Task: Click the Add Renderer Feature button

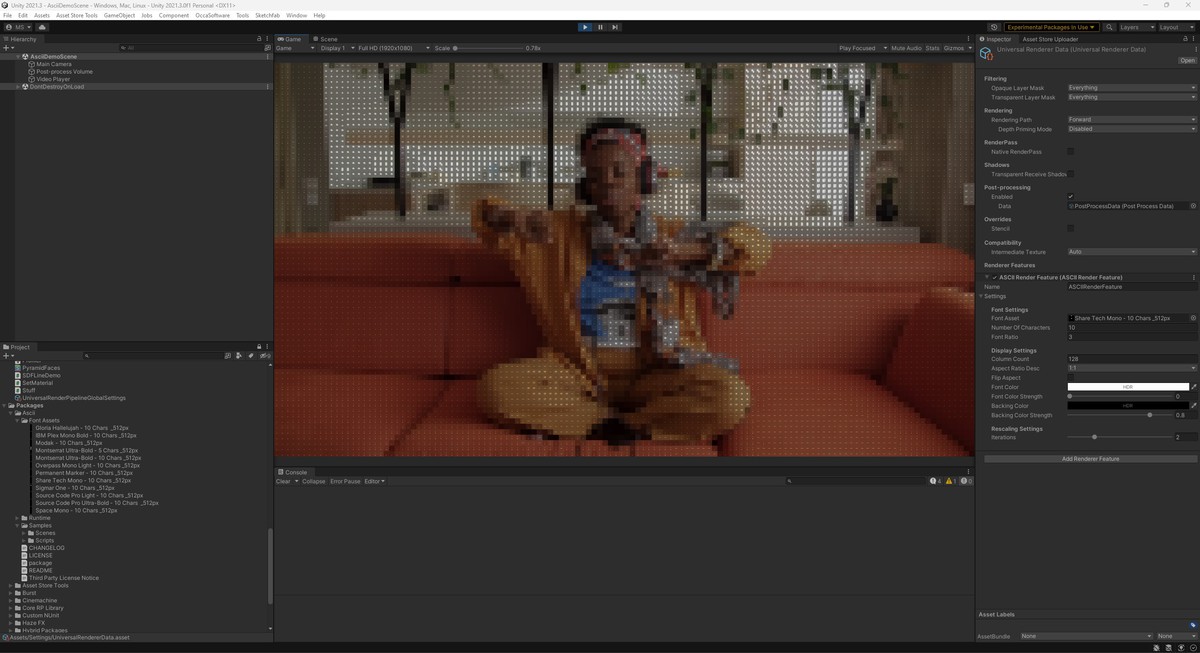Action: (1090, 459)
